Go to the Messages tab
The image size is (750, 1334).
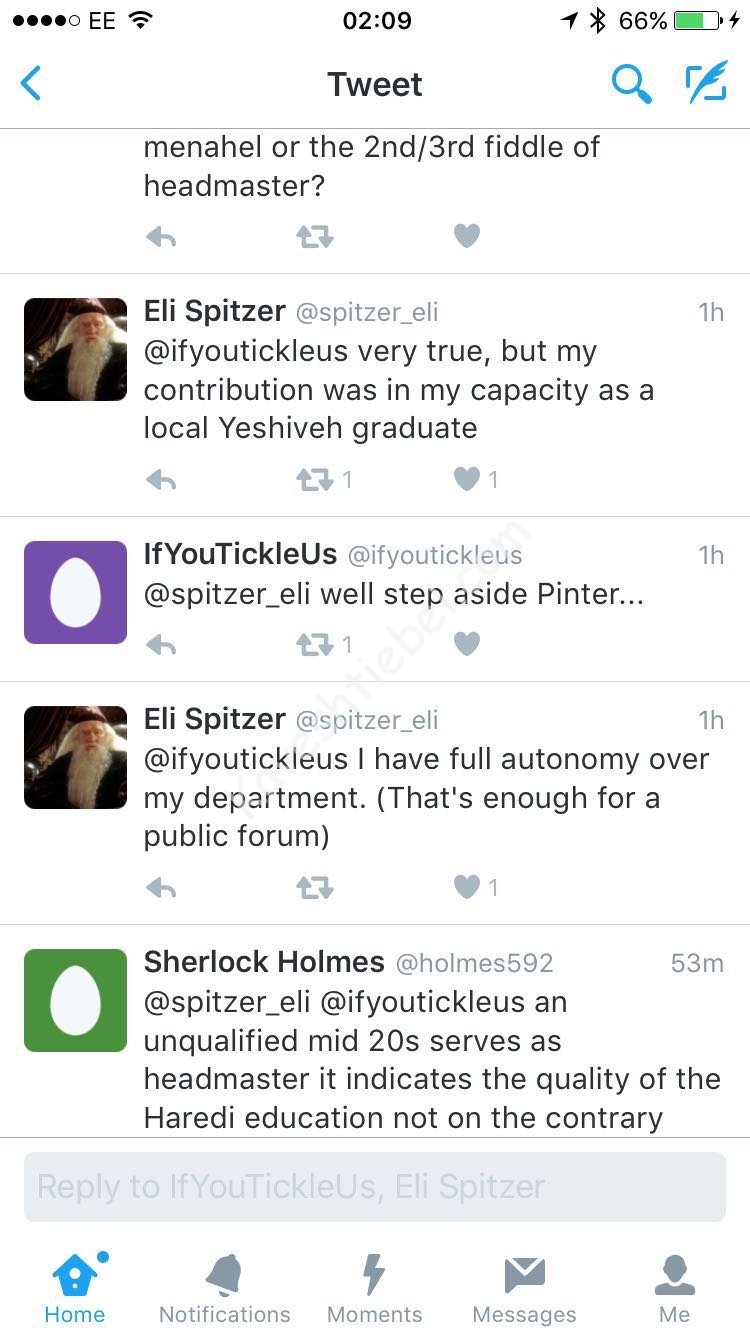point(525,1288)
